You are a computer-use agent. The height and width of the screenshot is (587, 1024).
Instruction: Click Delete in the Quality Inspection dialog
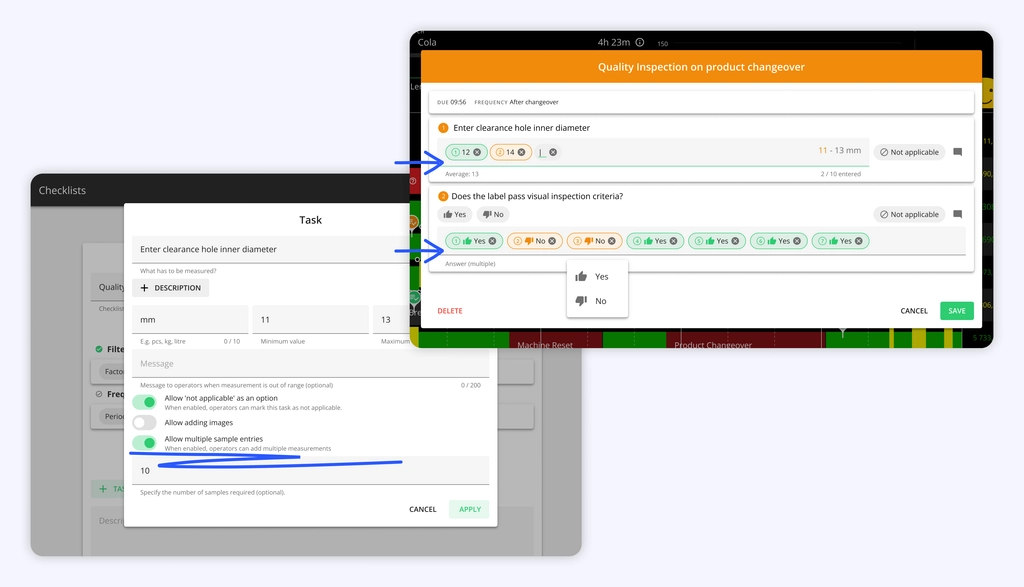450,311
